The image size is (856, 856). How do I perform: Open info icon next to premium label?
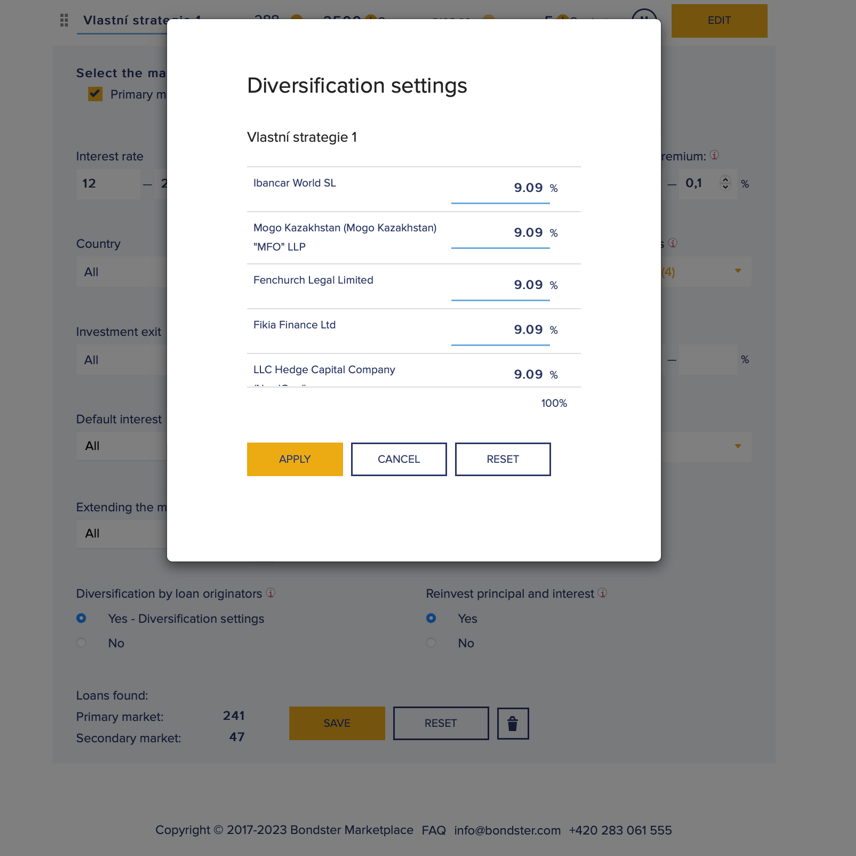714,156
